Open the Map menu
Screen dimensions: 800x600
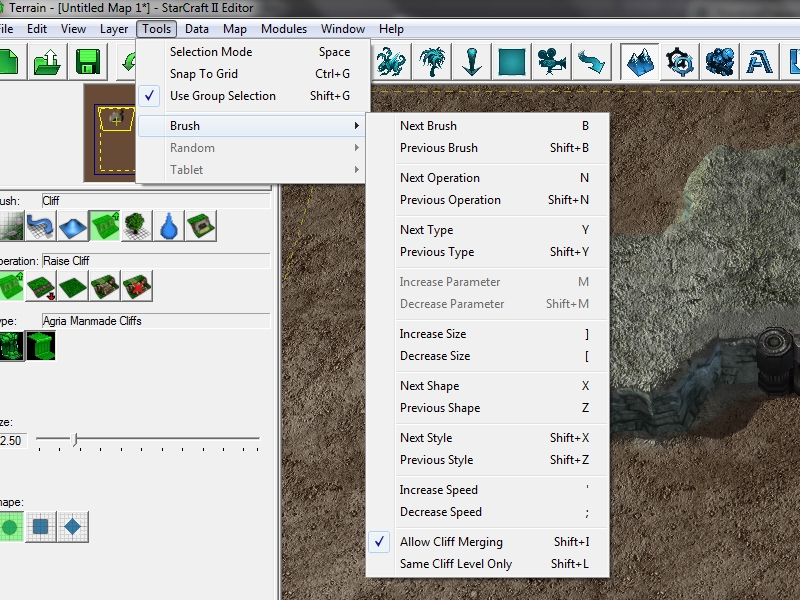point(235,29)
